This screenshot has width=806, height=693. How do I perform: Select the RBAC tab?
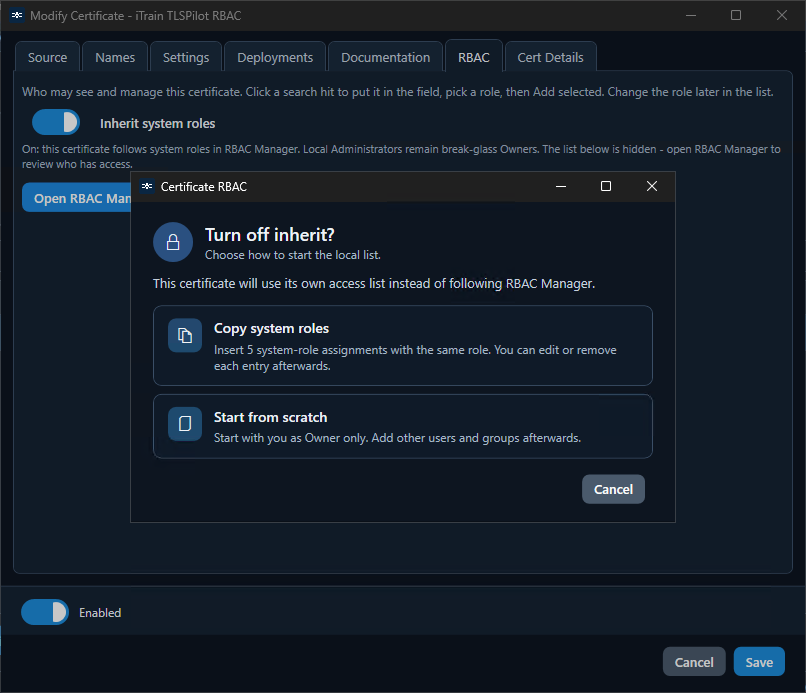tap(474, 57)
